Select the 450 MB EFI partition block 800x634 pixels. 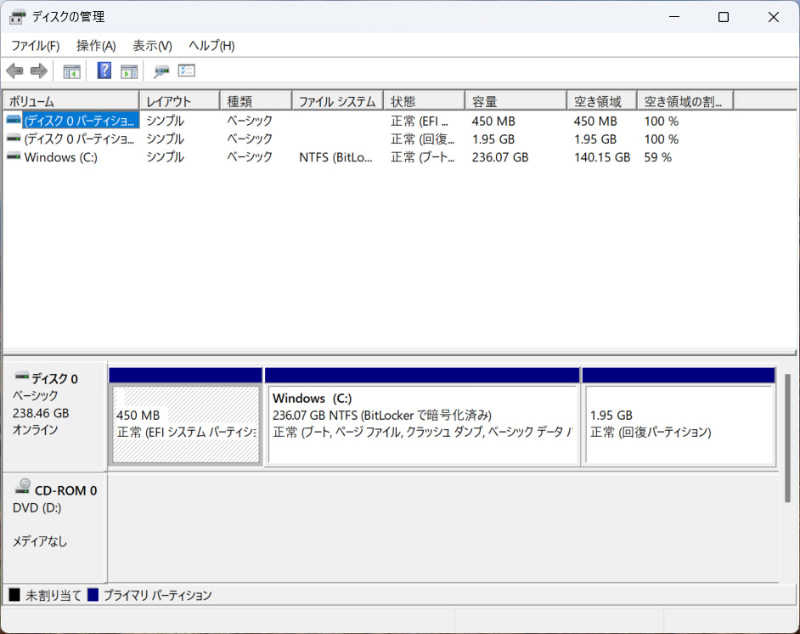[x=186, y=423]
